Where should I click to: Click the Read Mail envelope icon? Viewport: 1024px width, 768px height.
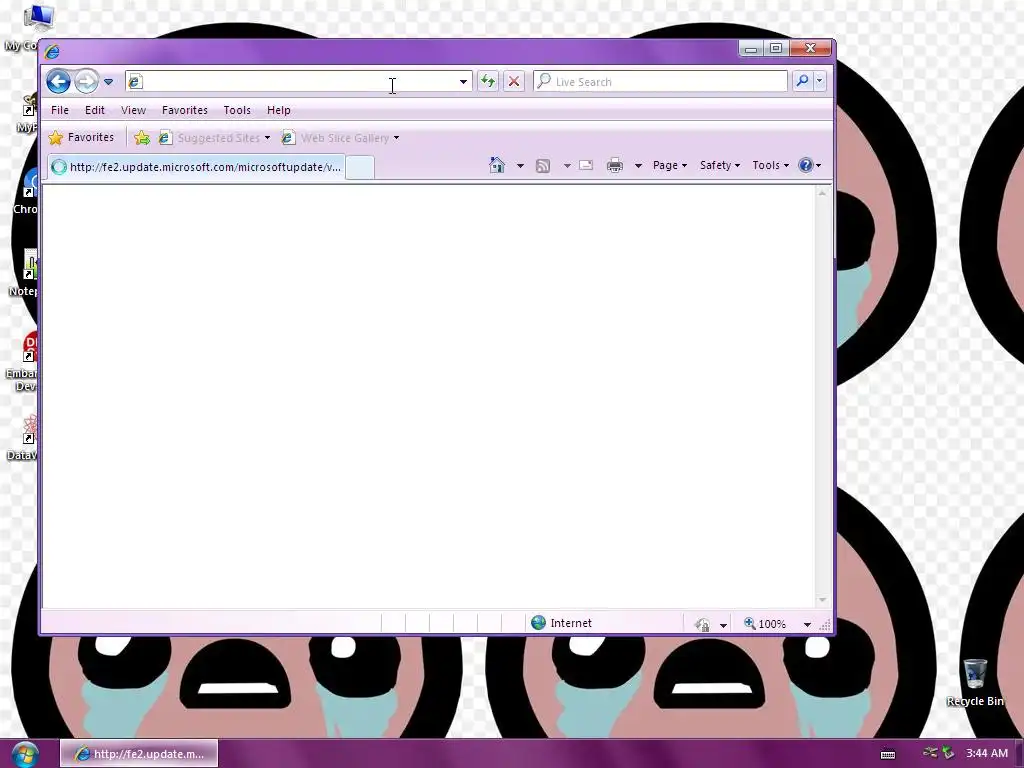pyautogui.click(x=586, y=165)
